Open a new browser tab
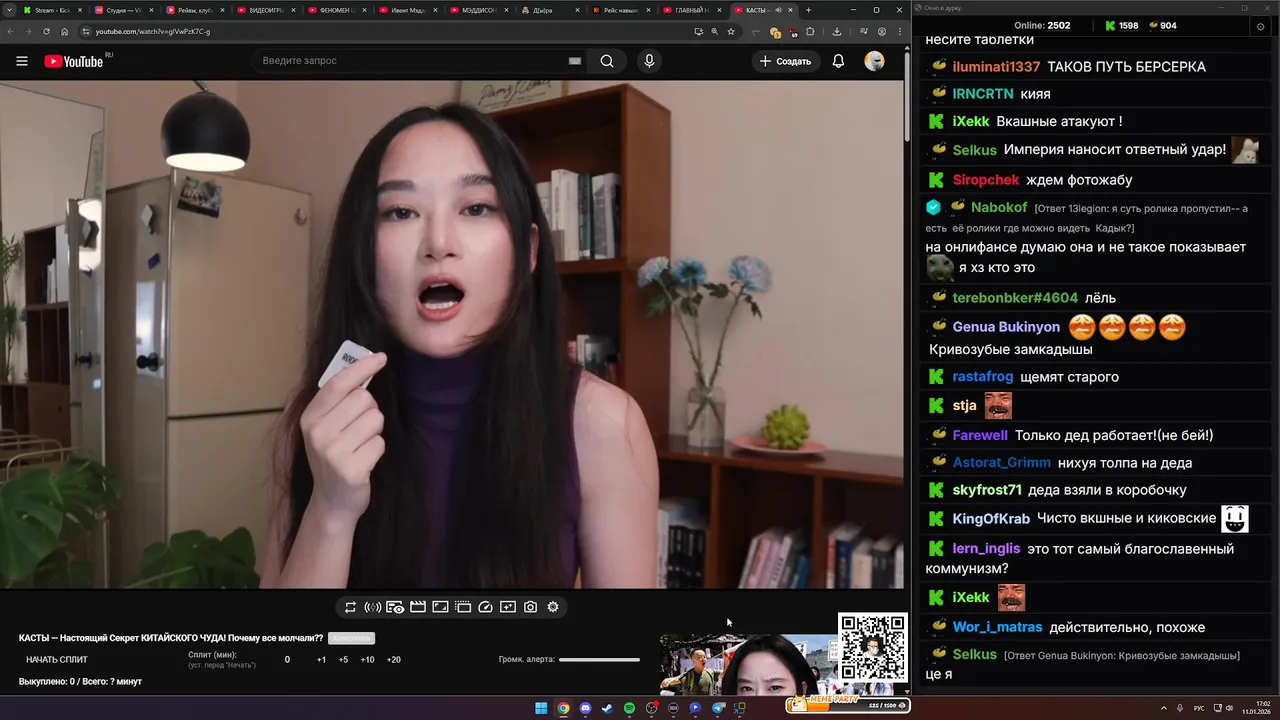1280x720 pixels. point(808,10)
